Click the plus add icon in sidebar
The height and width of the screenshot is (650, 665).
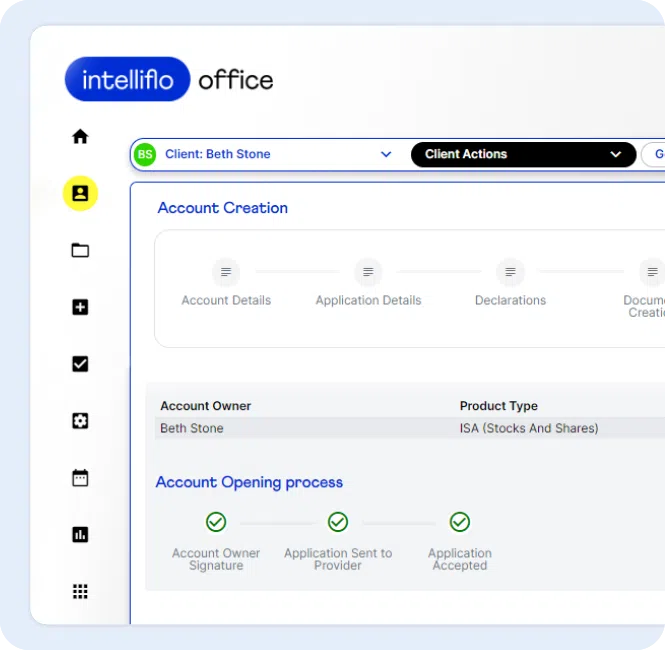80,307
